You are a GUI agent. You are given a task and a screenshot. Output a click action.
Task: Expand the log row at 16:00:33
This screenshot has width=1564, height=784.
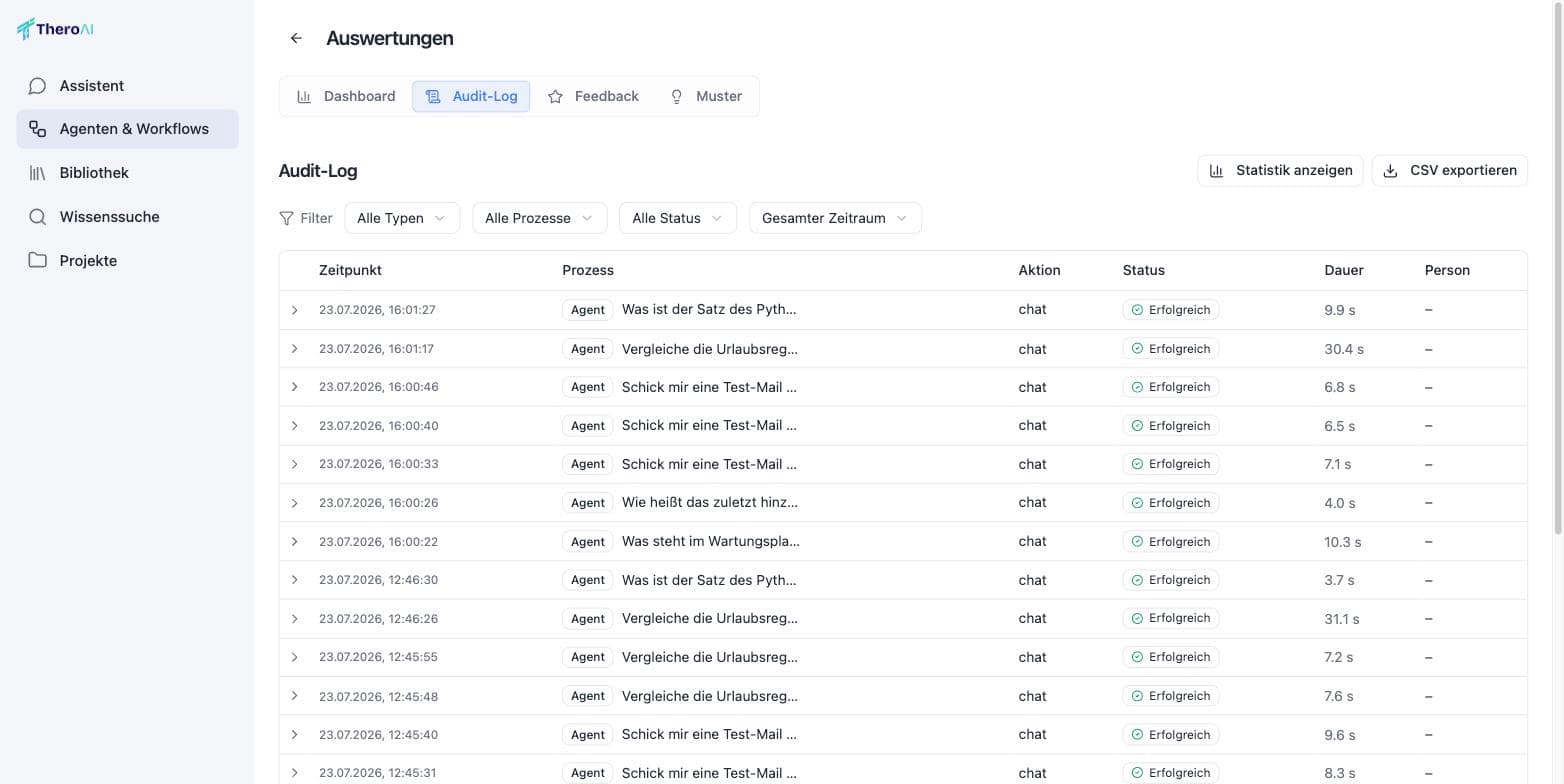point(295,464)
